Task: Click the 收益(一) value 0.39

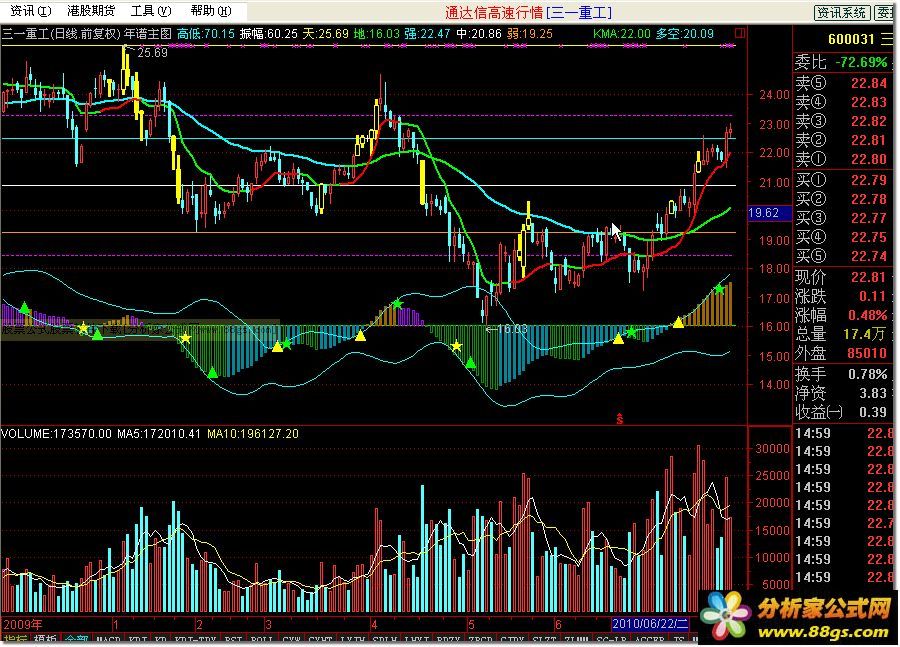Action: 872,412
